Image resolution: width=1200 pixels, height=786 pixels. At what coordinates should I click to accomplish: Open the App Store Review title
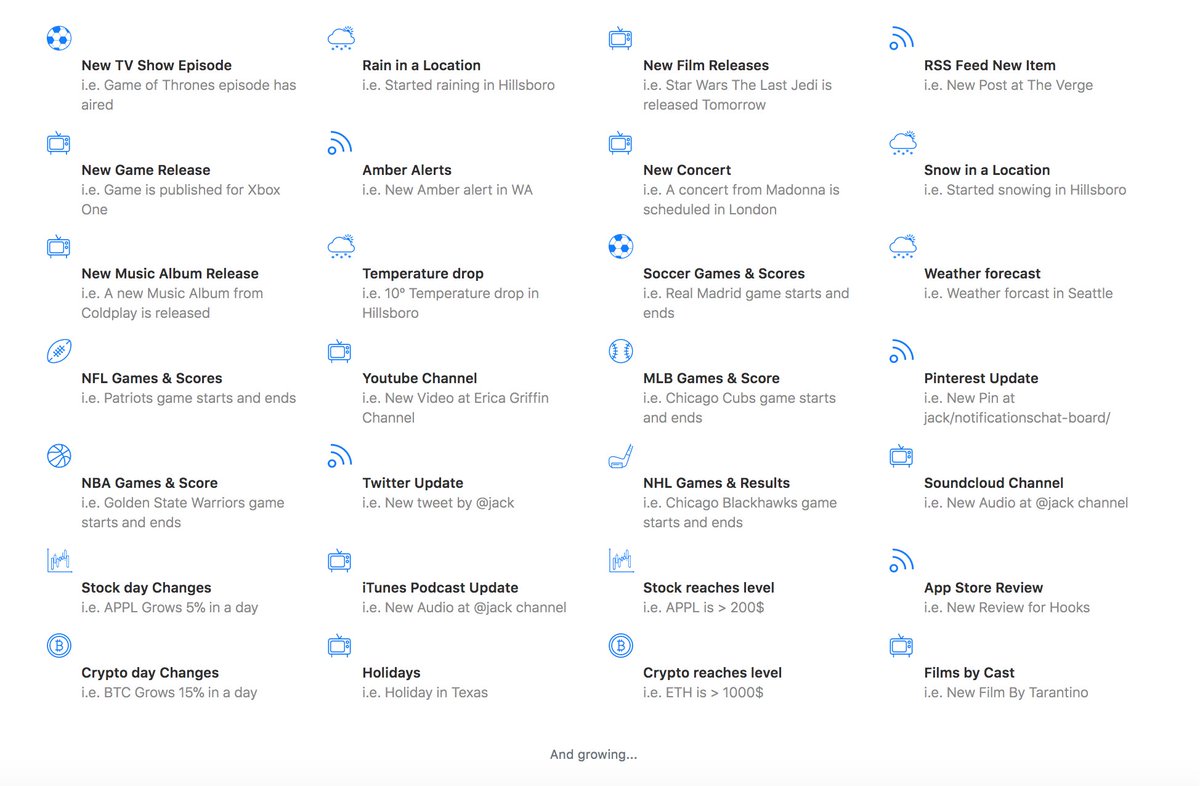coord(983,588)
